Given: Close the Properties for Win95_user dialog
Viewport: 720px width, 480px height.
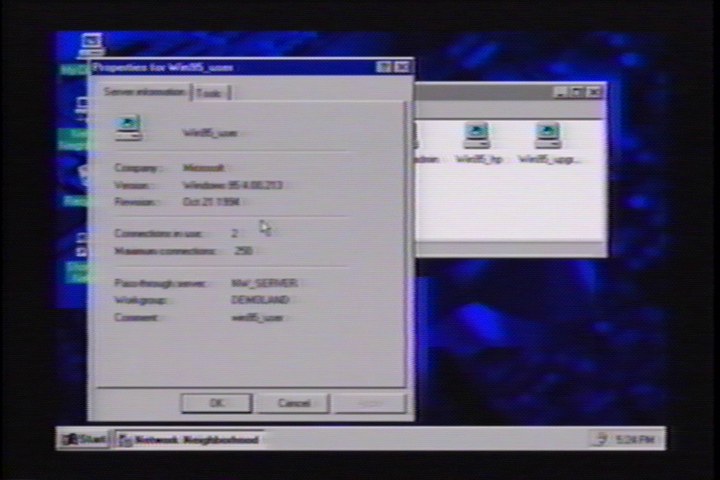Looking at the screenshot, I should pos(403,67).
